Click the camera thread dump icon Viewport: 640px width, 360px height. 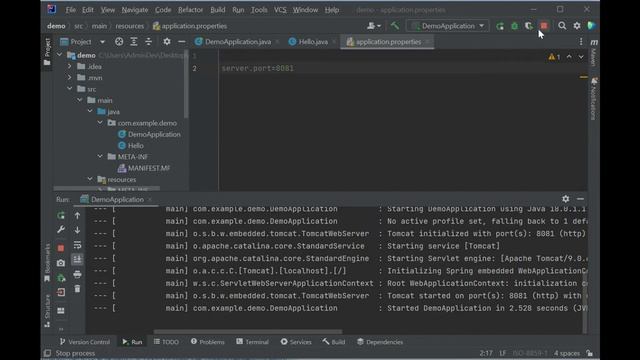click(61, 263)
